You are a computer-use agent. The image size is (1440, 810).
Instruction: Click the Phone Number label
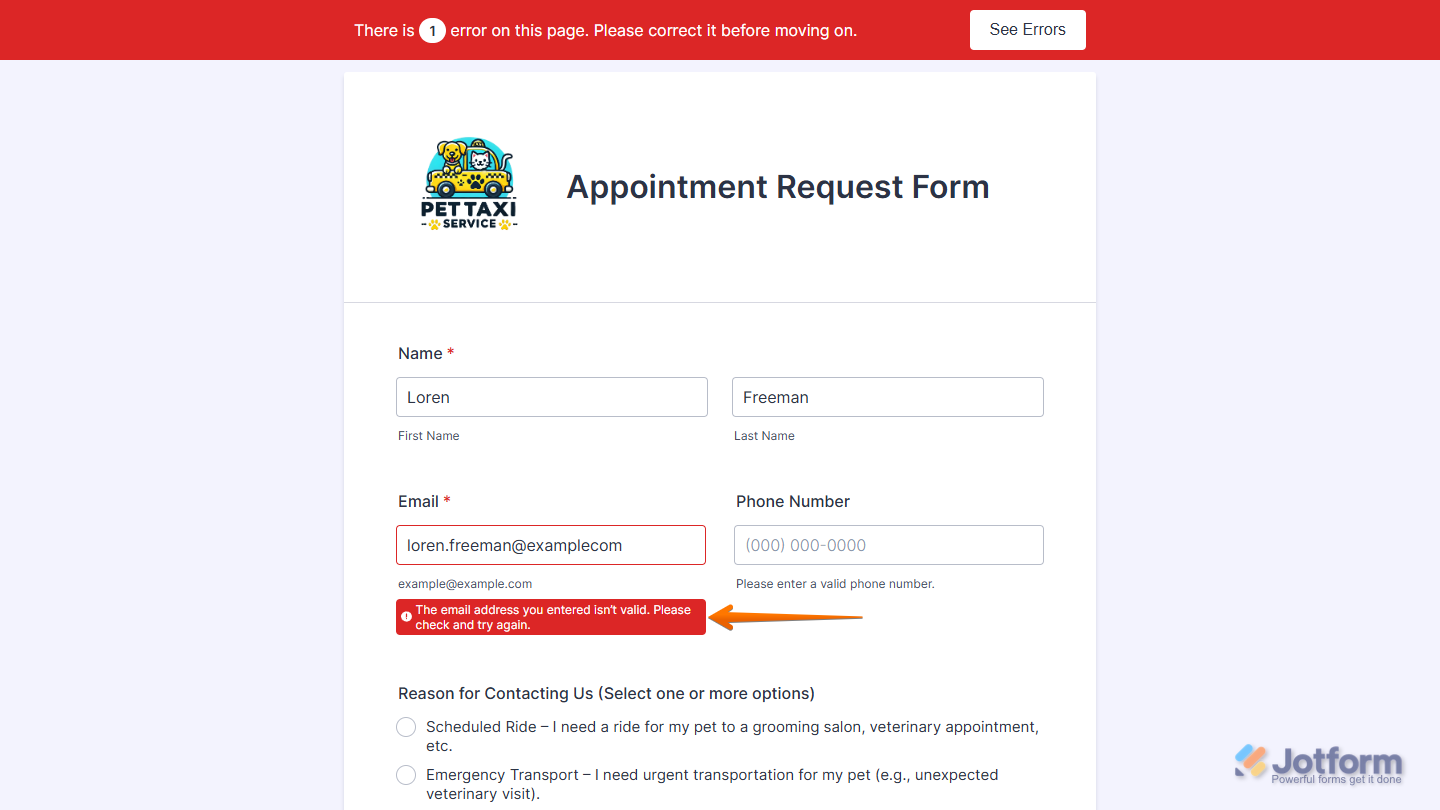pyautogui.click(x=793, y=501)
